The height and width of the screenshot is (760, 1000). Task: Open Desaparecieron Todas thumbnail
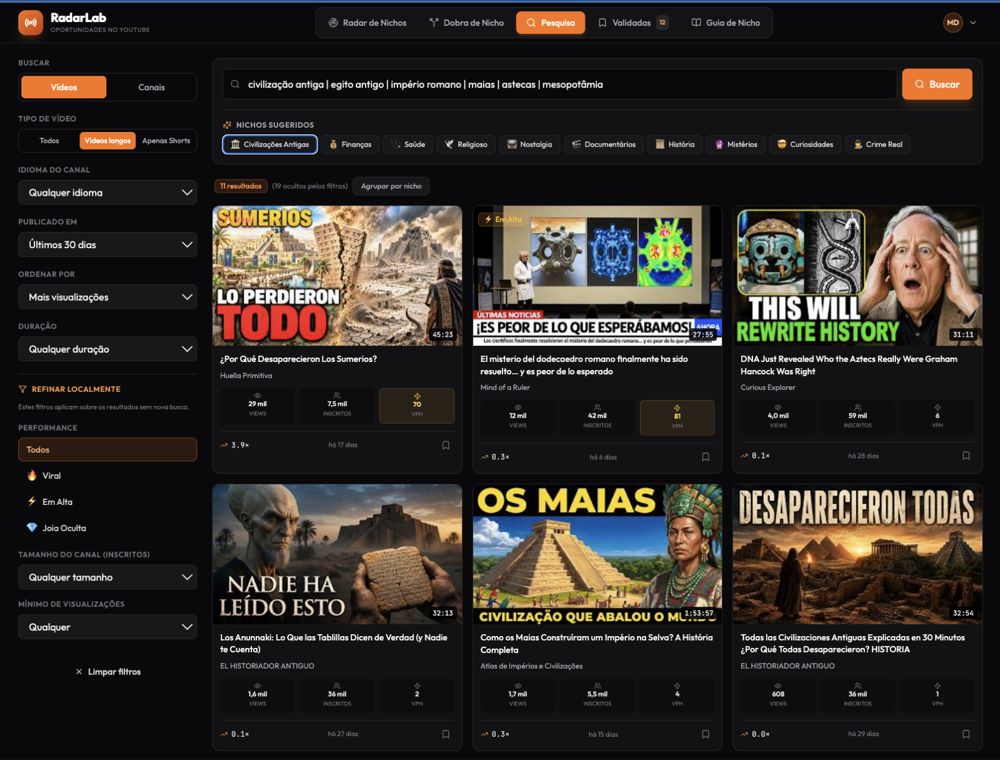857,554
